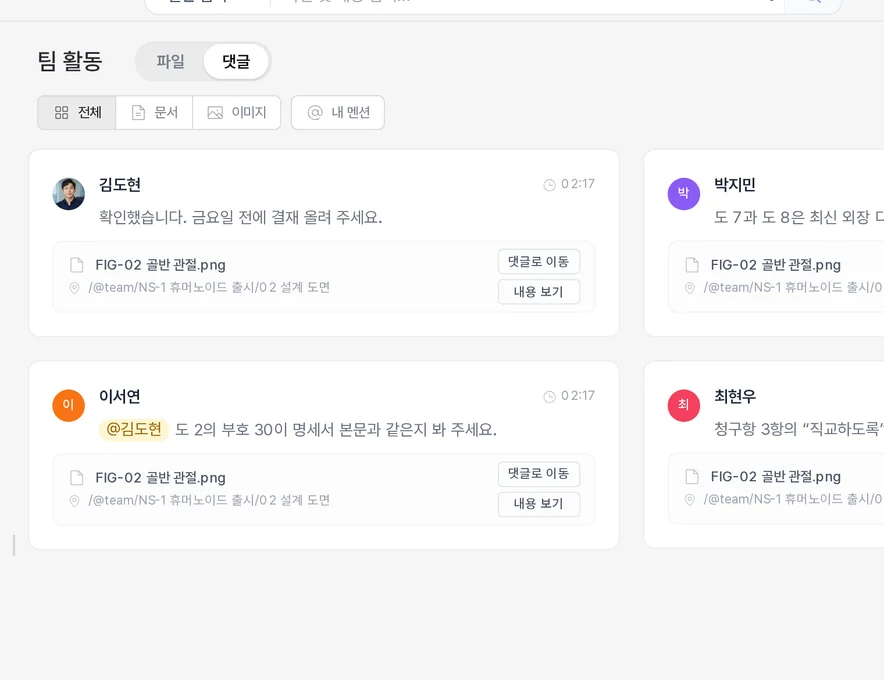This screenshot has width=884, height=680.
Task: Click 댓글로 이동 on 이서연's card
Action: pos(538,474)
